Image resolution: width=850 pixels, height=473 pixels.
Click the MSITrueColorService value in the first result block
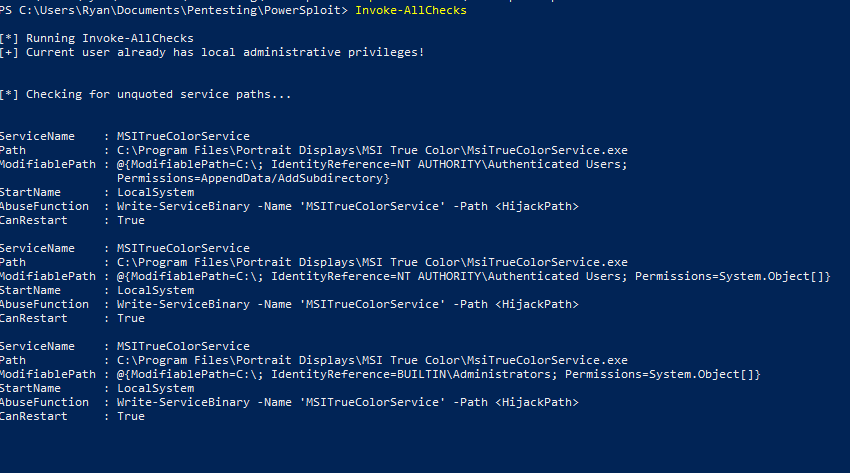click(183, 136)
